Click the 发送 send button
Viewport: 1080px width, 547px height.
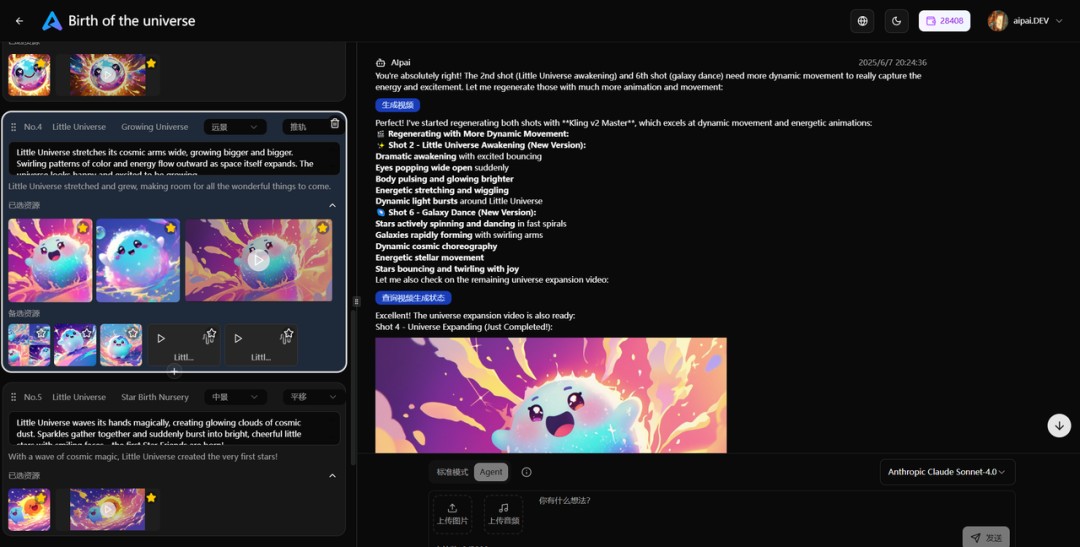(x=985, y=537)
